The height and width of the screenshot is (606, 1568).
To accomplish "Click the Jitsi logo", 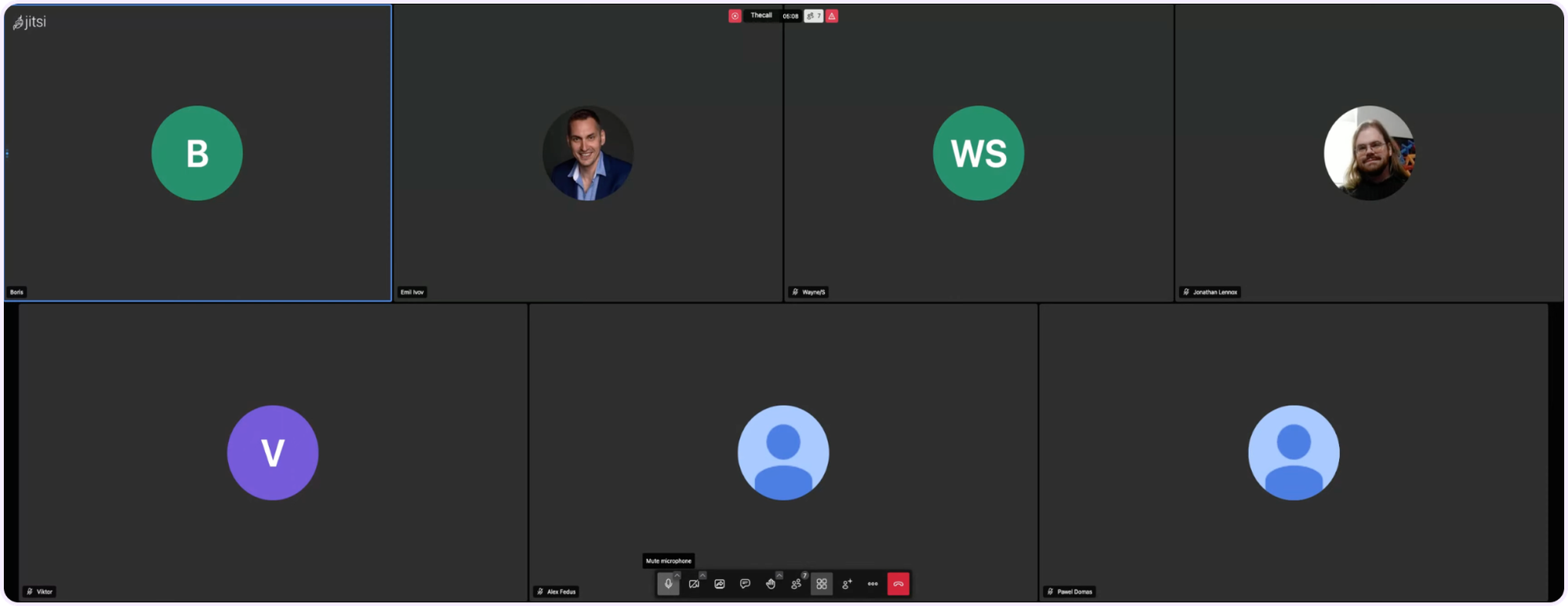I will click(30, 22).
